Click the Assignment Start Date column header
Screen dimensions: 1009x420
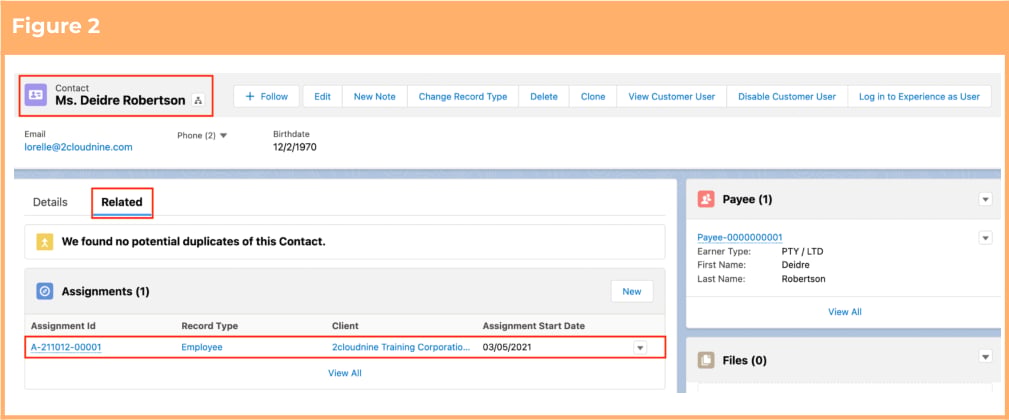click(533, 326)
